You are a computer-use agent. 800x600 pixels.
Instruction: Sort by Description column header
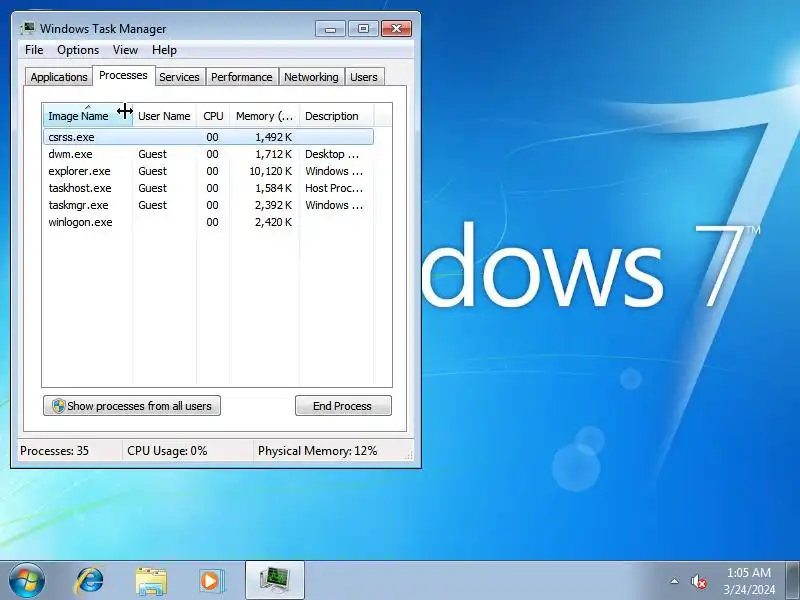(337, 116)
